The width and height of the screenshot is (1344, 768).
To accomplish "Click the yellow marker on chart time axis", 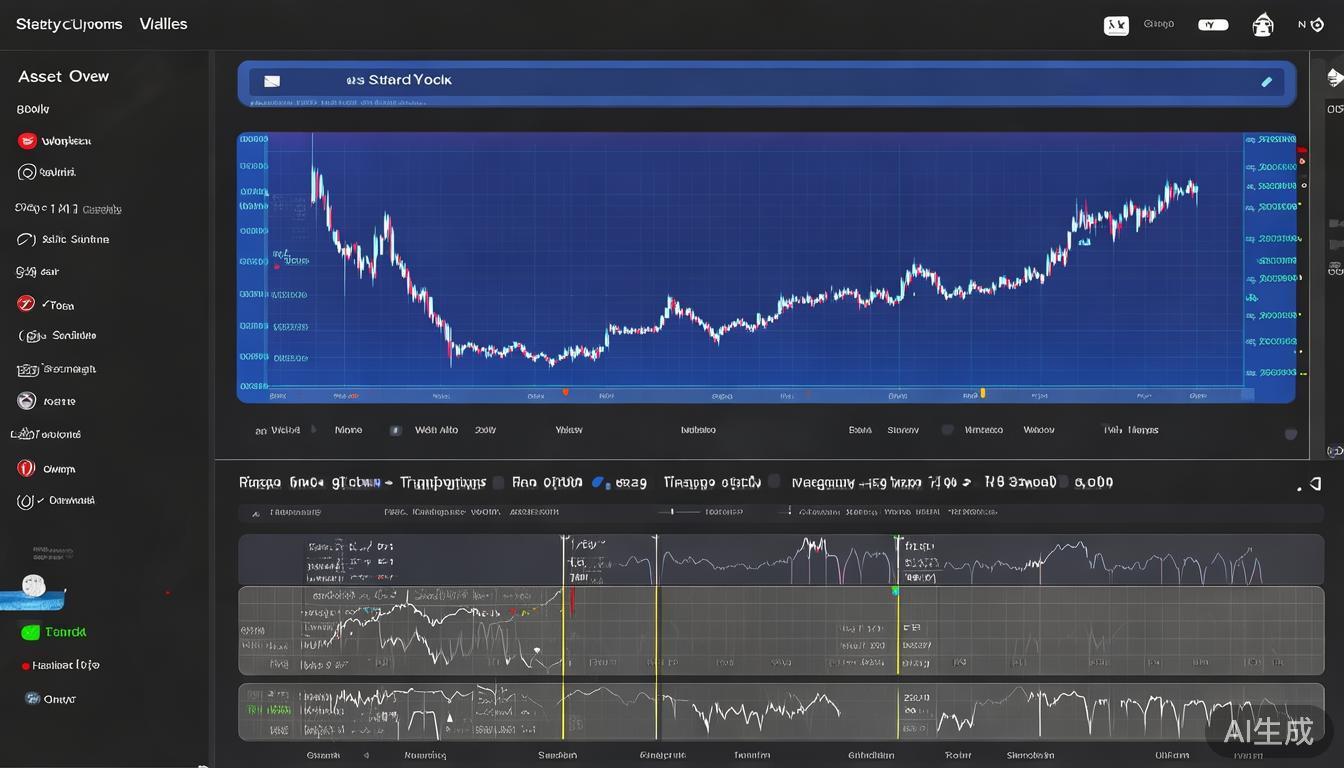I will 983,394.
